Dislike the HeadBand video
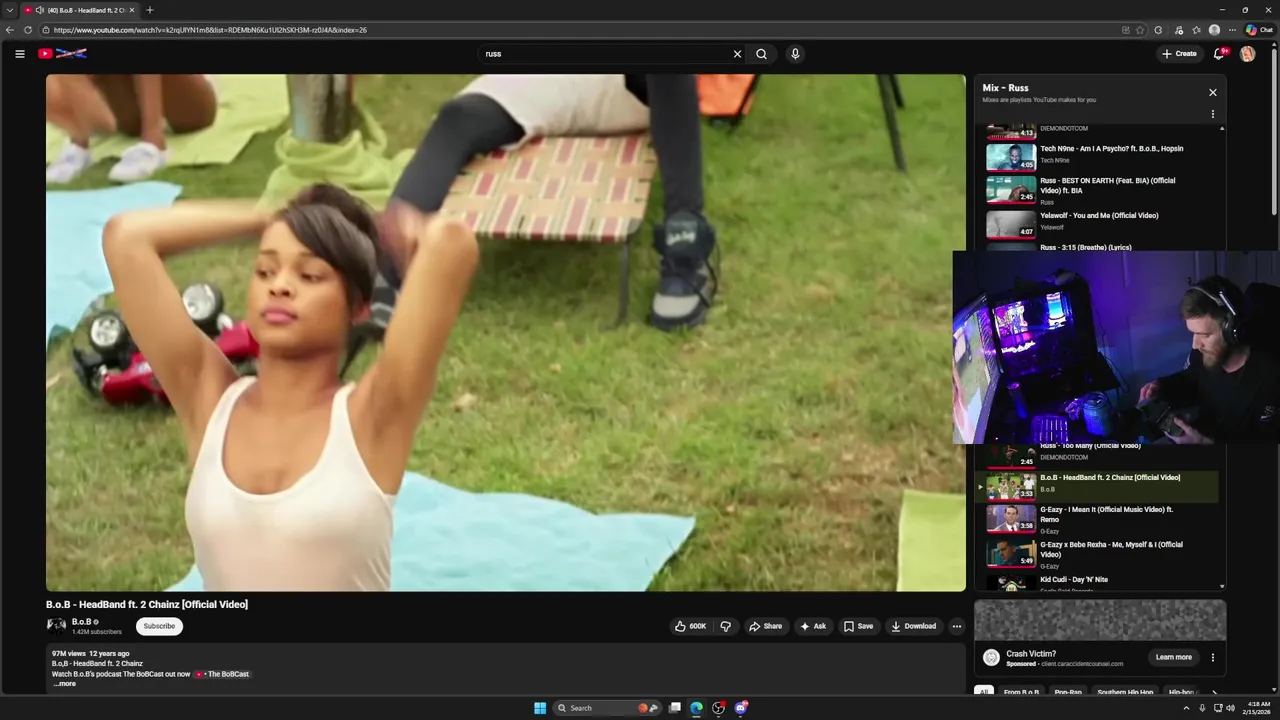 (x=726, y=626)
